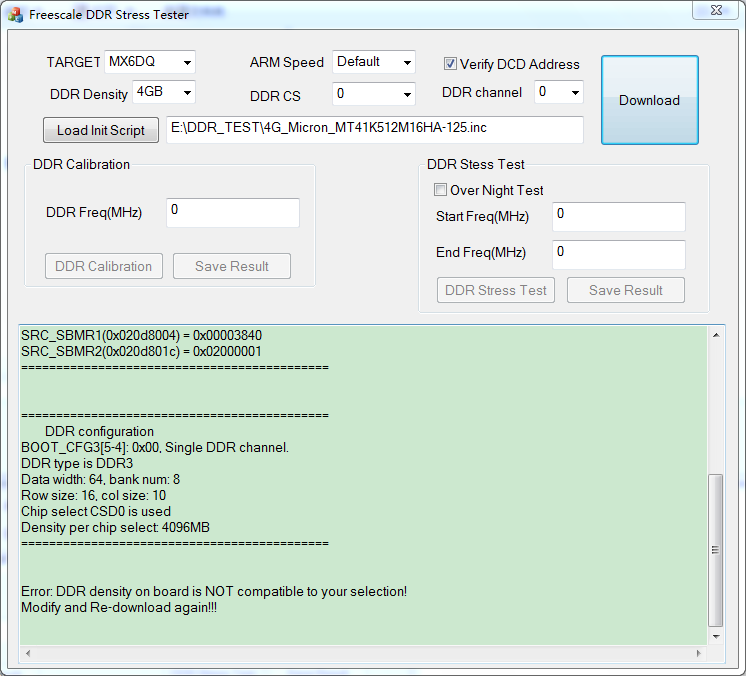The height and width of the screenshot is (676, 746).
Task: Enable the Over Night Test checkbox
Action: pos(440,190)
